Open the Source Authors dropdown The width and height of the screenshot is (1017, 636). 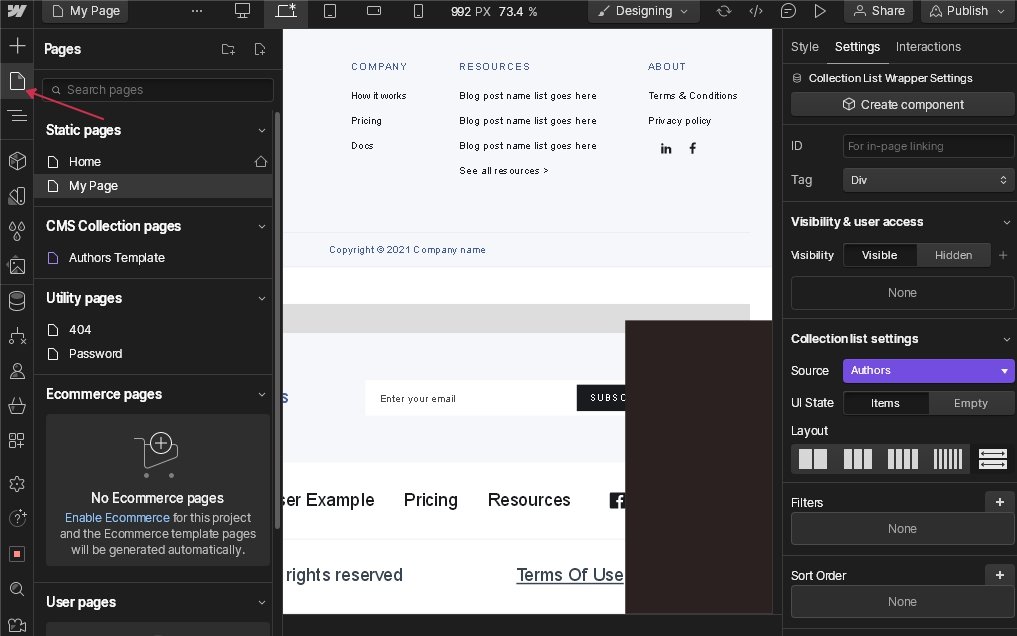[x=928, y=371]
